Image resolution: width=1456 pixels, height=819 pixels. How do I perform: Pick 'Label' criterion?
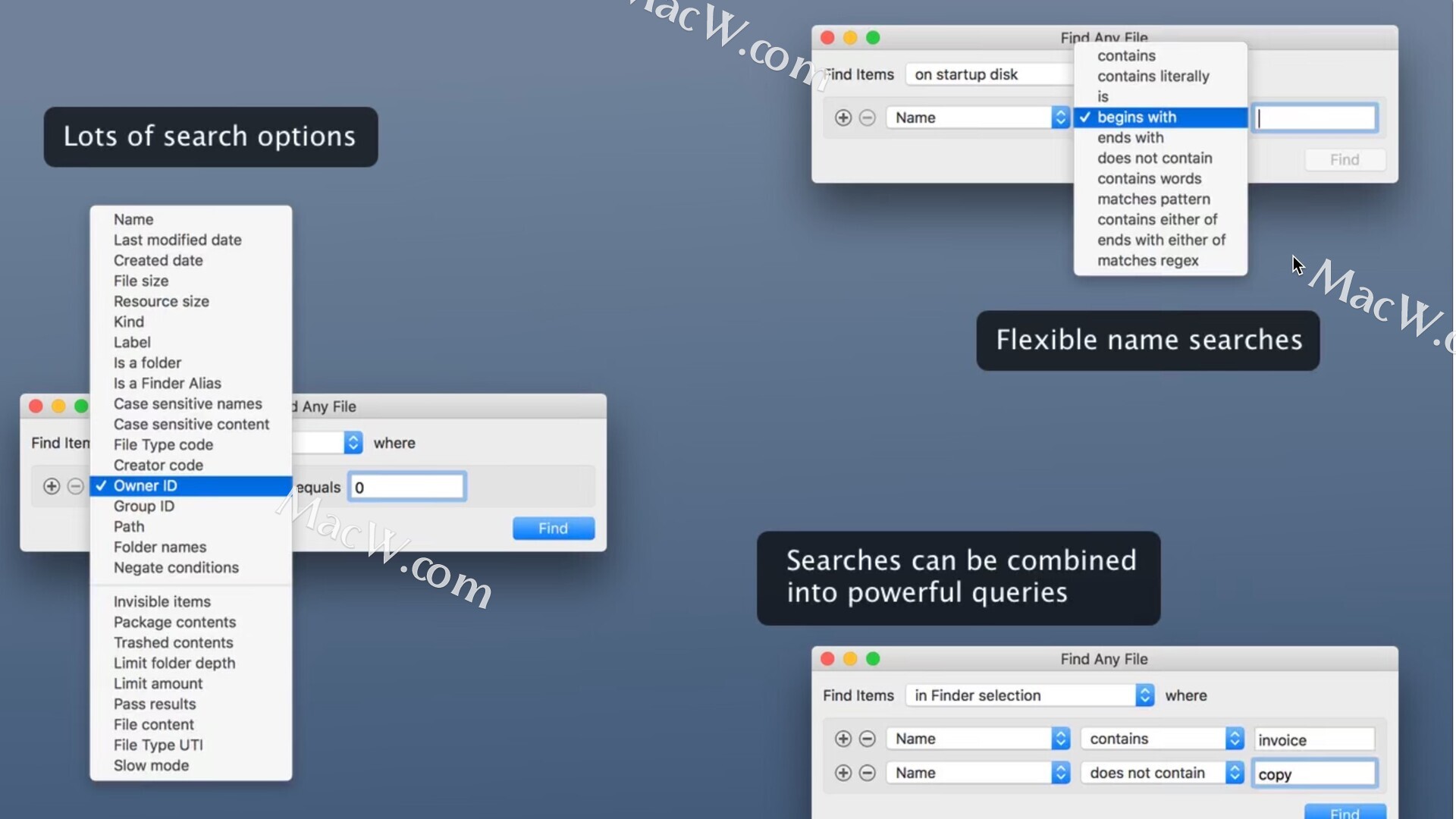click(190, 342)
